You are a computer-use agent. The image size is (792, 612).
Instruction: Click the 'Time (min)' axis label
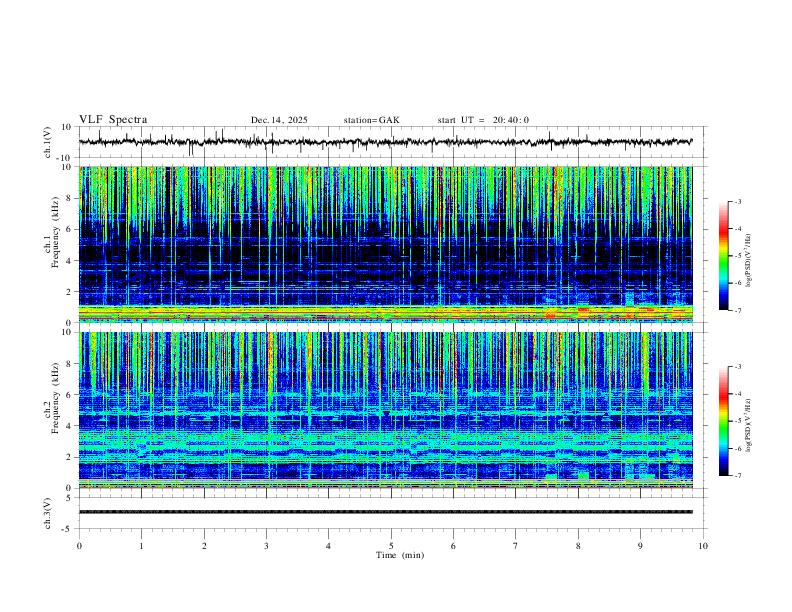click(400, 555)
